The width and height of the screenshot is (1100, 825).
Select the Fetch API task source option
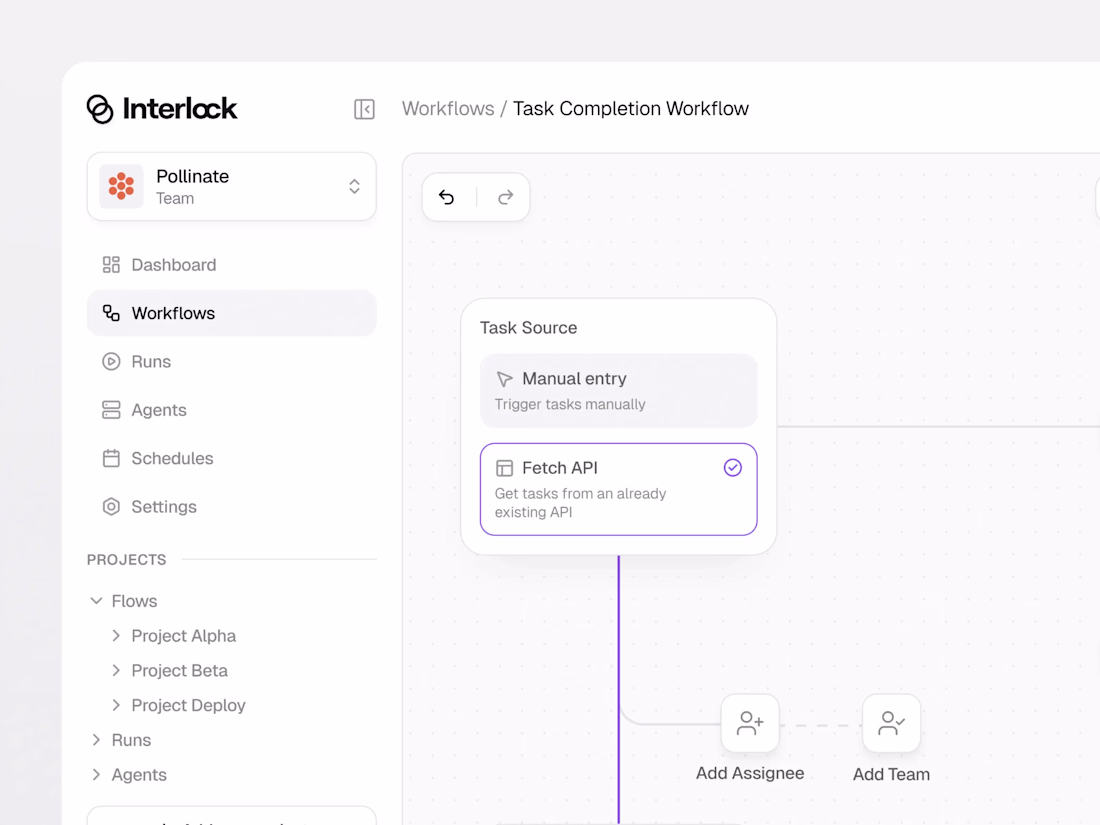point(618,489)
